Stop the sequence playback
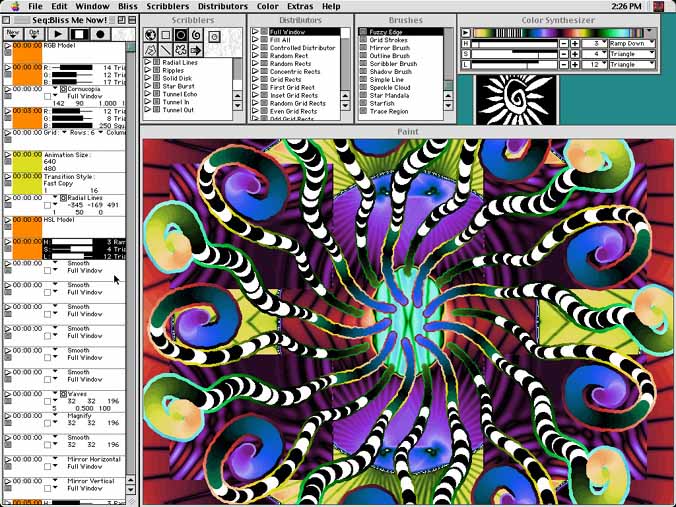This screenshot has width=676, height=507. click(79, 34)
